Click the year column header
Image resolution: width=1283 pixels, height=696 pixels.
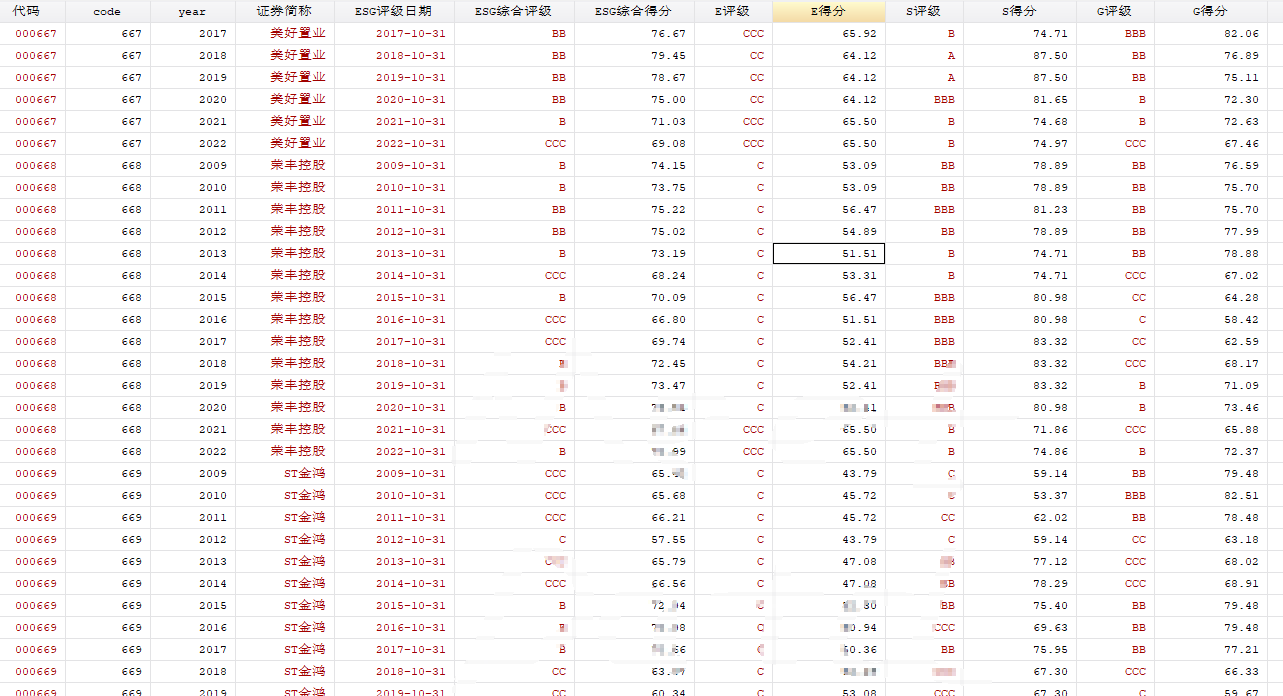click(192, 11)
